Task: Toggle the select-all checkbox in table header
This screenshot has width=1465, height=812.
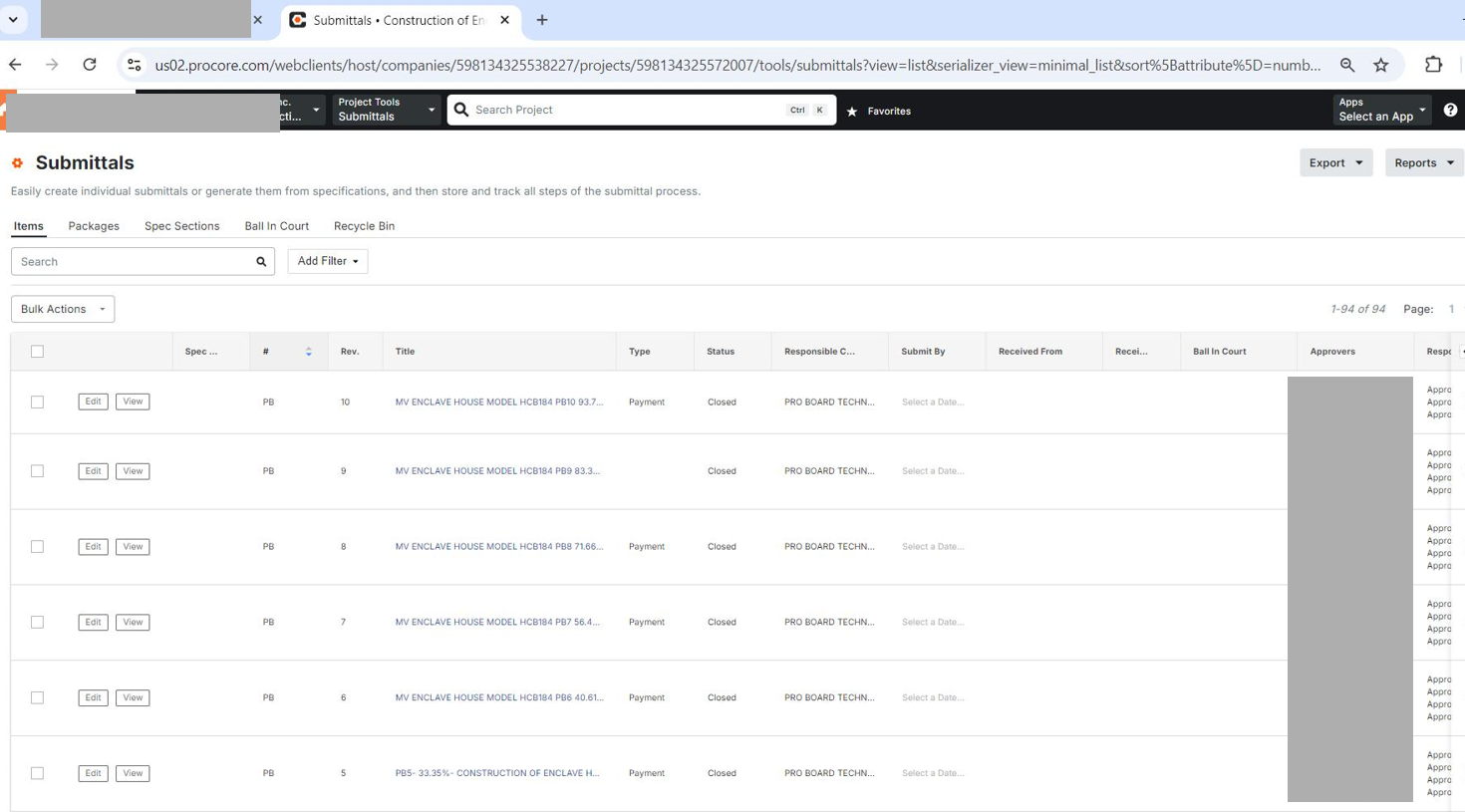Action: [x=37, y=352]
